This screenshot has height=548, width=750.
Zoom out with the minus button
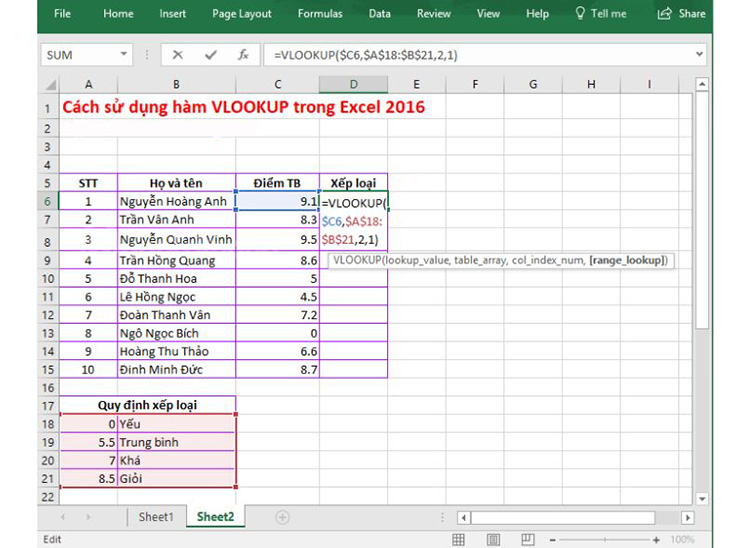pos(552,540)
